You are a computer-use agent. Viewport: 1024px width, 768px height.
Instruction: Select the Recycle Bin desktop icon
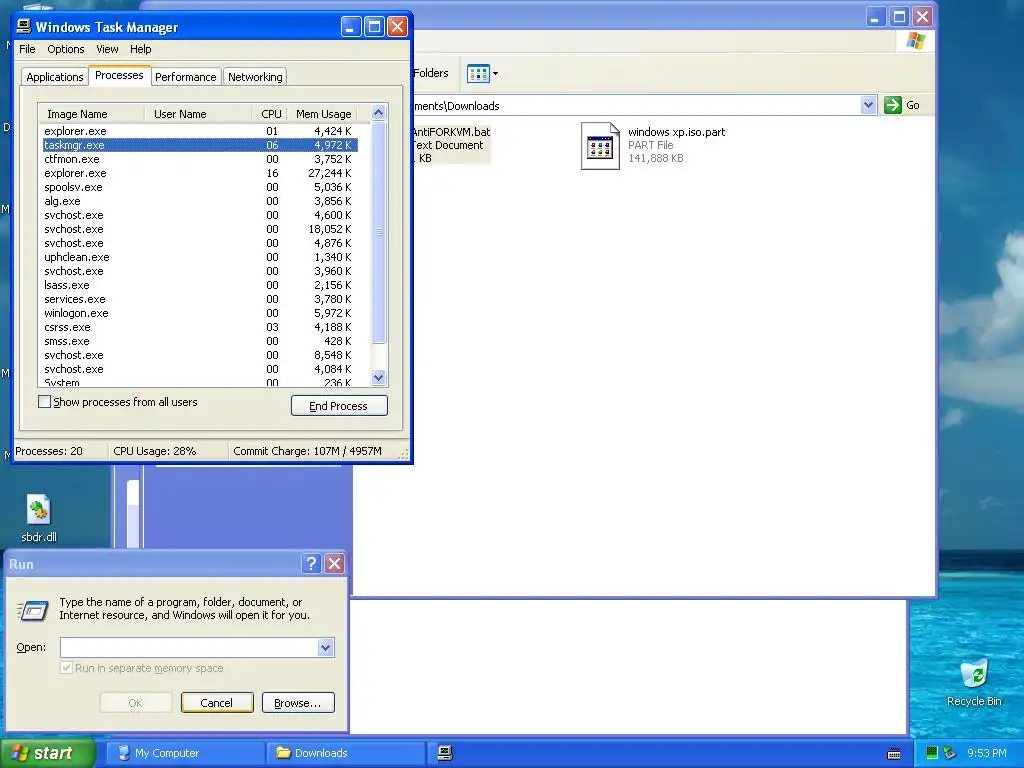[974, 675]
